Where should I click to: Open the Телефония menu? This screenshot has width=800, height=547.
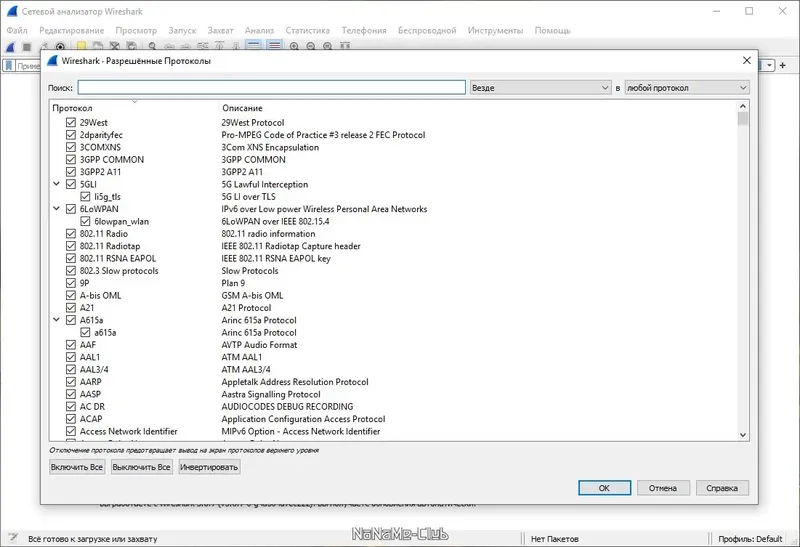pos(364,31)
